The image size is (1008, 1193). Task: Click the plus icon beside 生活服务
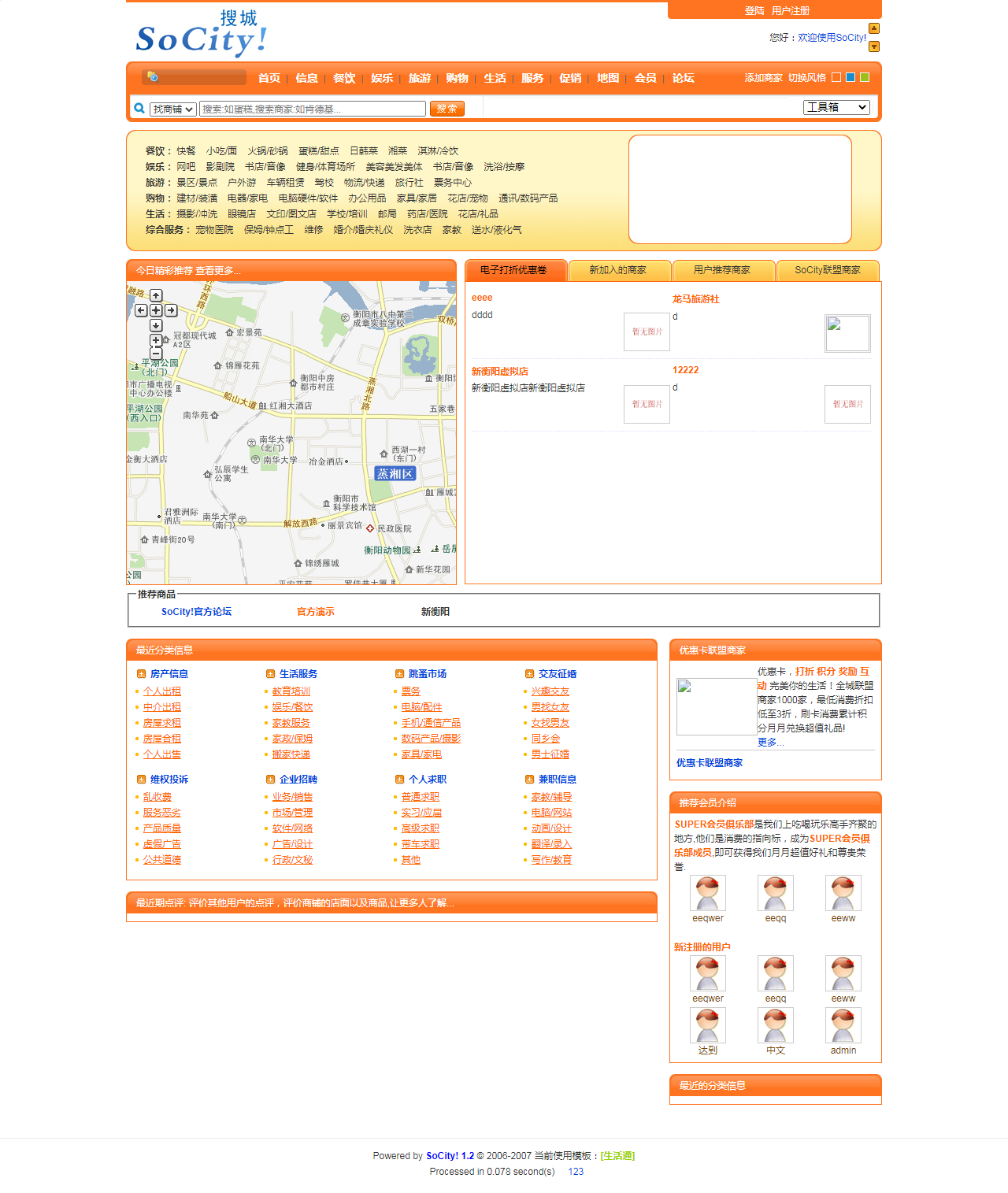[270, 674]
